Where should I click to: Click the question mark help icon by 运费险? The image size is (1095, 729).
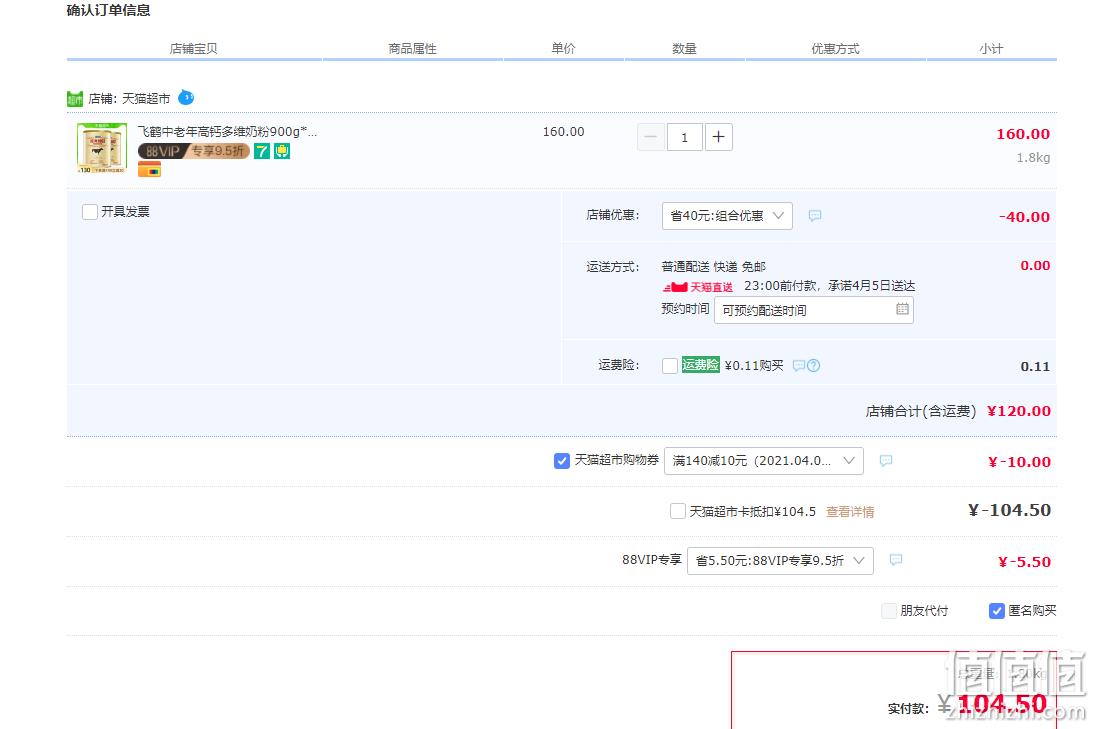click(x=814, y=365)
